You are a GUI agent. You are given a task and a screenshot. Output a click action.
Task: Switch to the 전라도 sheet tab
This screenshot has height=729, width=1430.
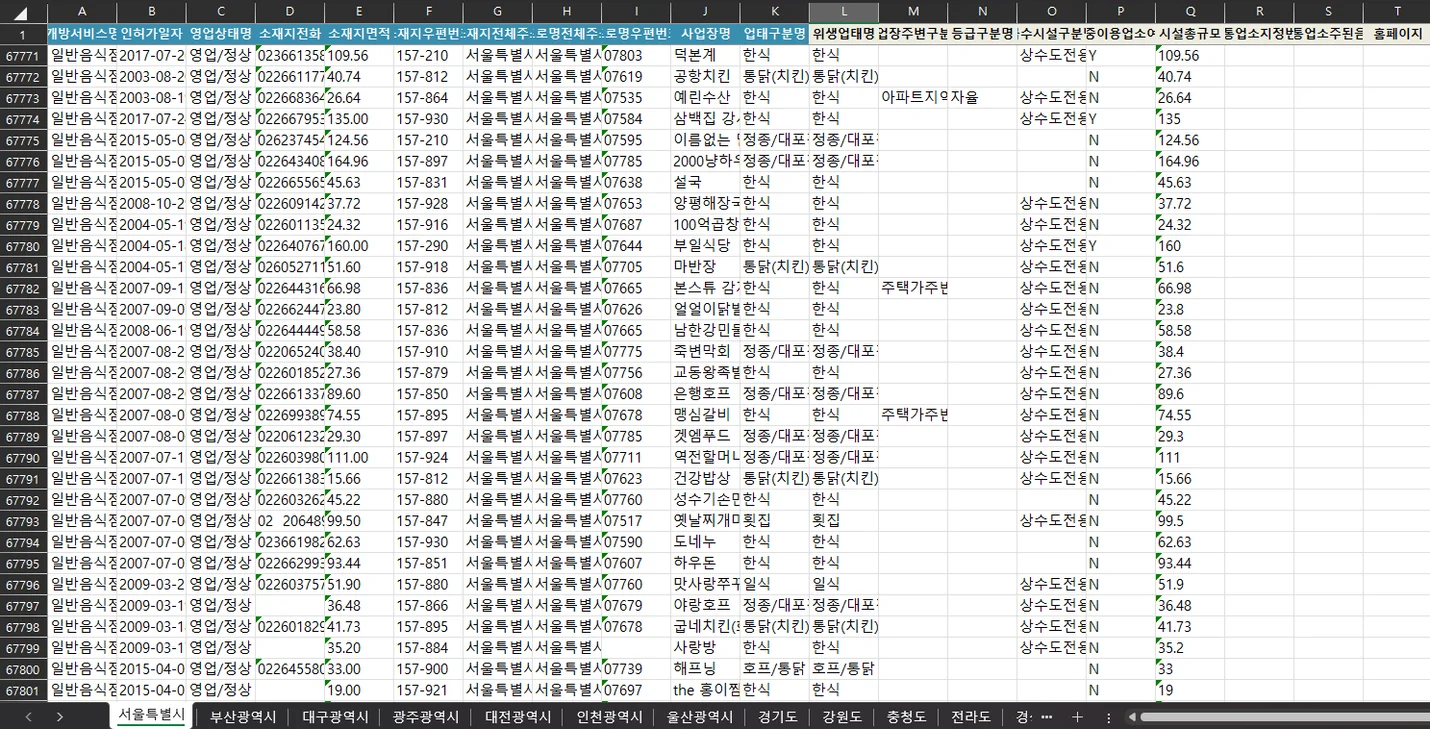click(971, 716)
